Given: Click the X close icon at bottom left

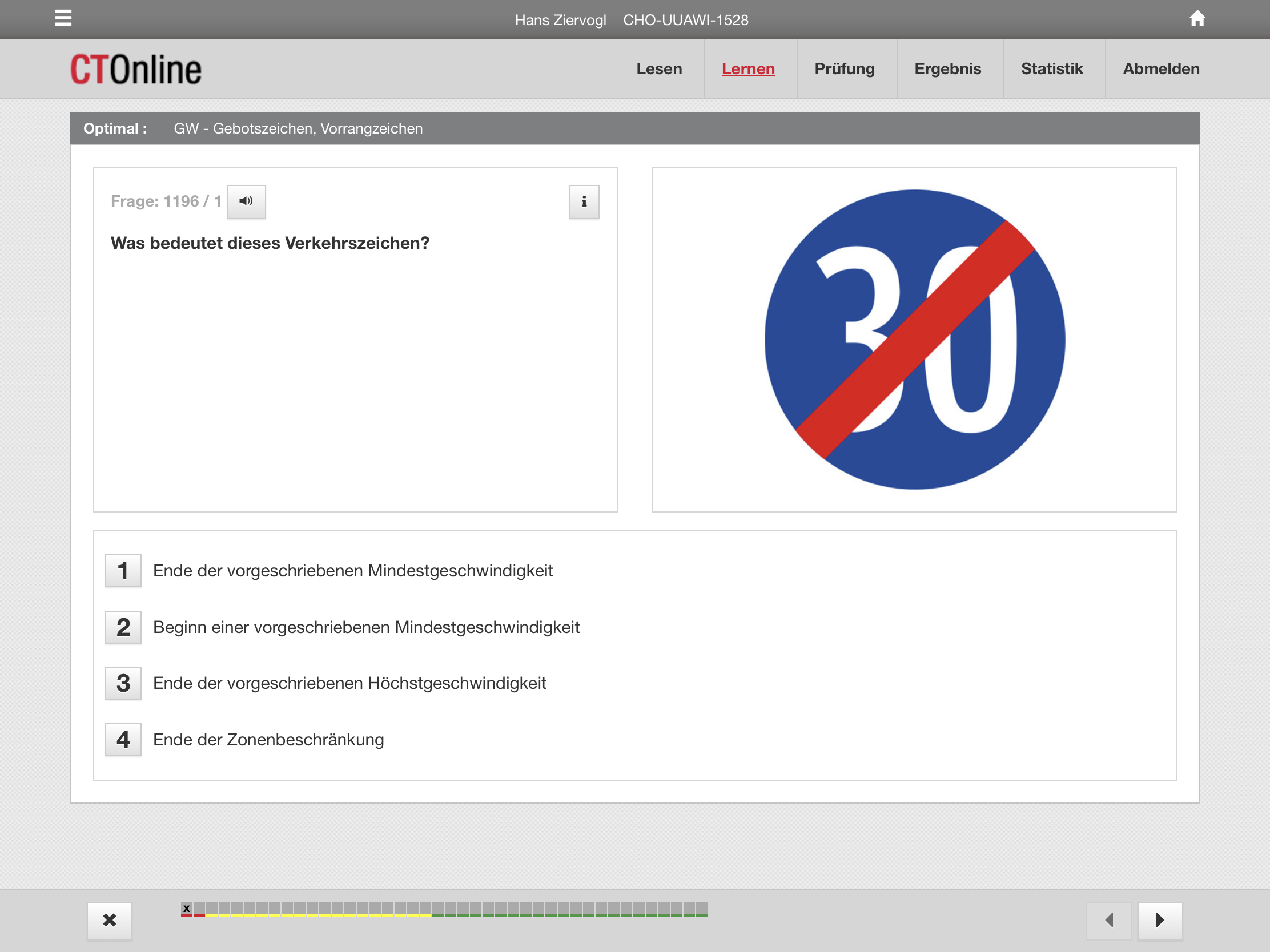Looking at the screenshot, I should click(110, 920).
